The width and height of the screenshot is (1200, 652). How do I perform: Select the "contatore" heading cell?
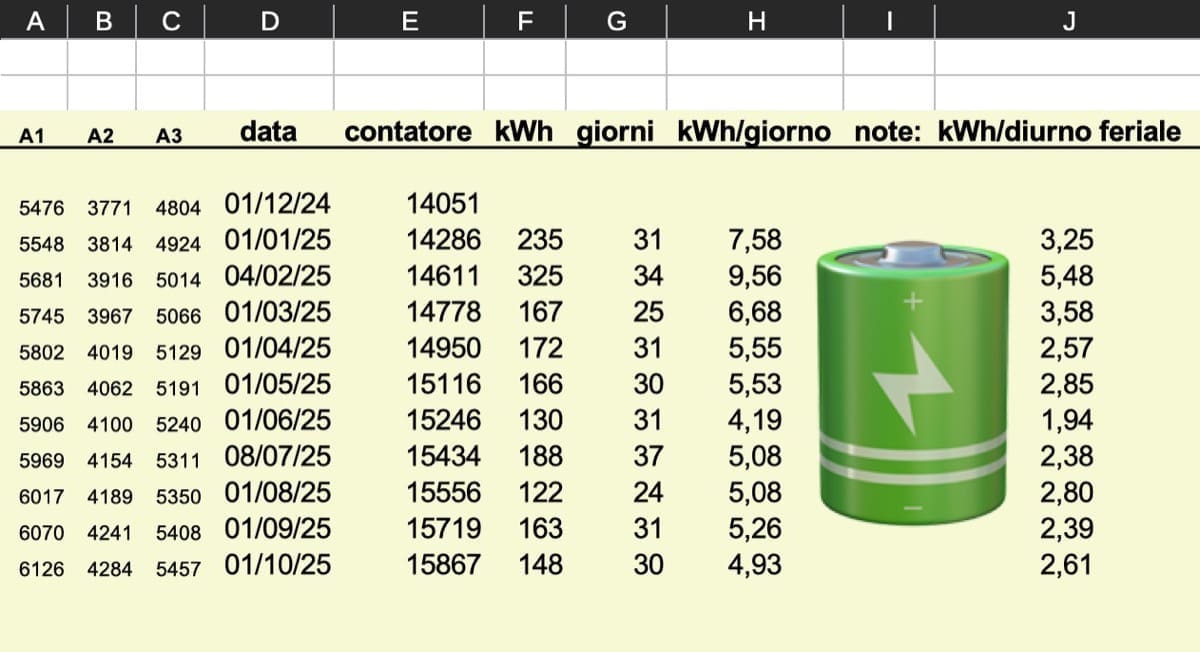(x=408, y=132)
